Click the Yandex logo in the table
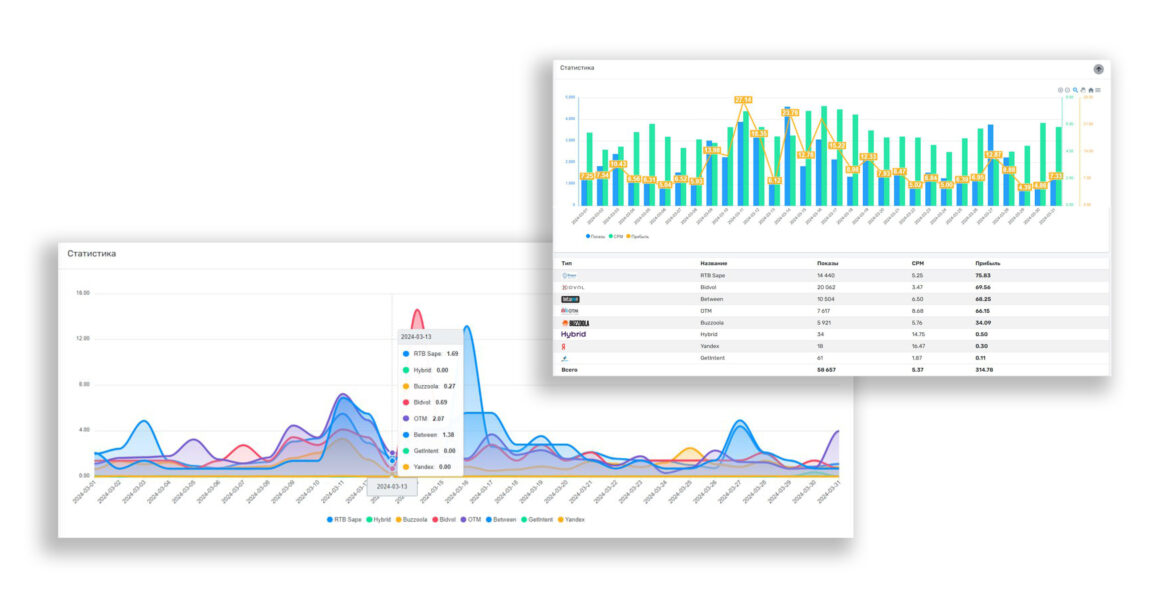1176x604 pixels. 563,347
